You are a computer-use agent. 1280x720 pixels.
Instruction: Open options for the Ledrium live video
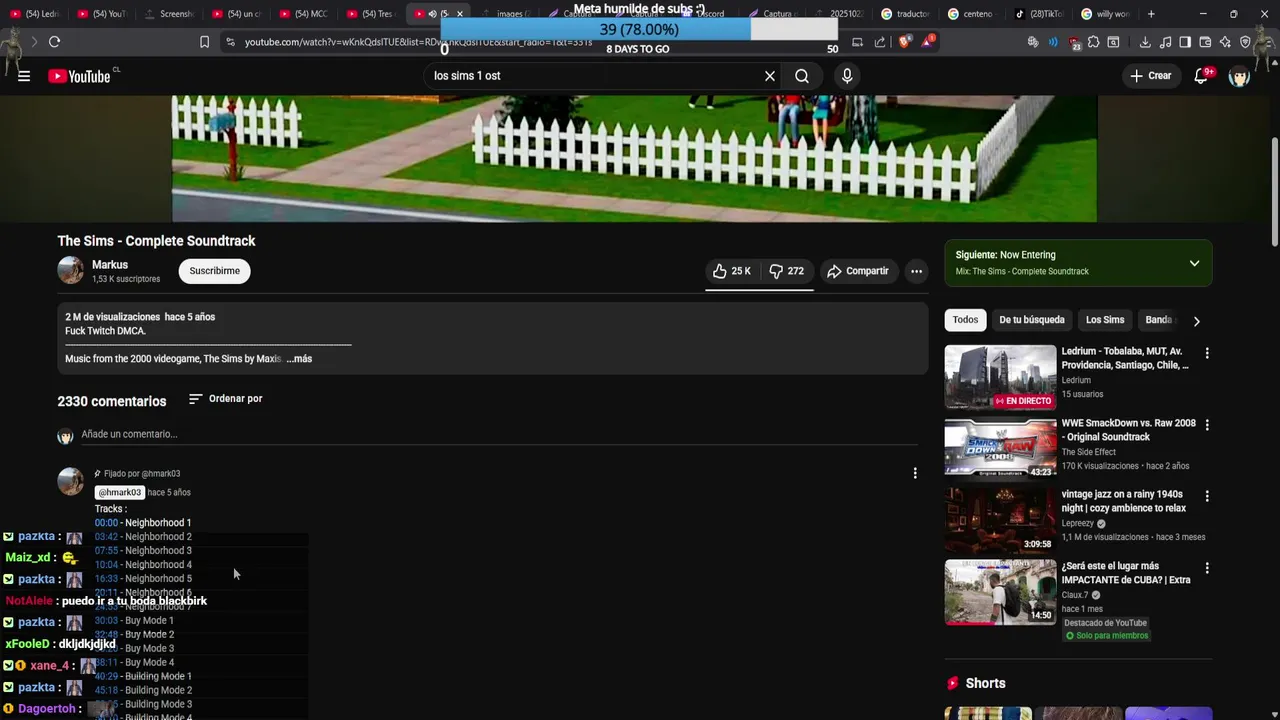point(1207,353)
